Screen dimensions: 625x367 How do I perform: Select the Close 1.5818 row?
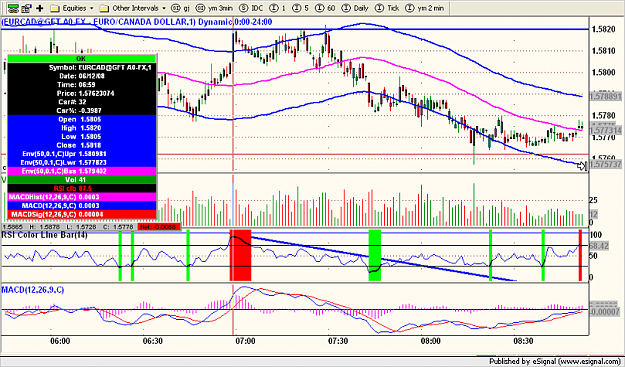(82, 145)
